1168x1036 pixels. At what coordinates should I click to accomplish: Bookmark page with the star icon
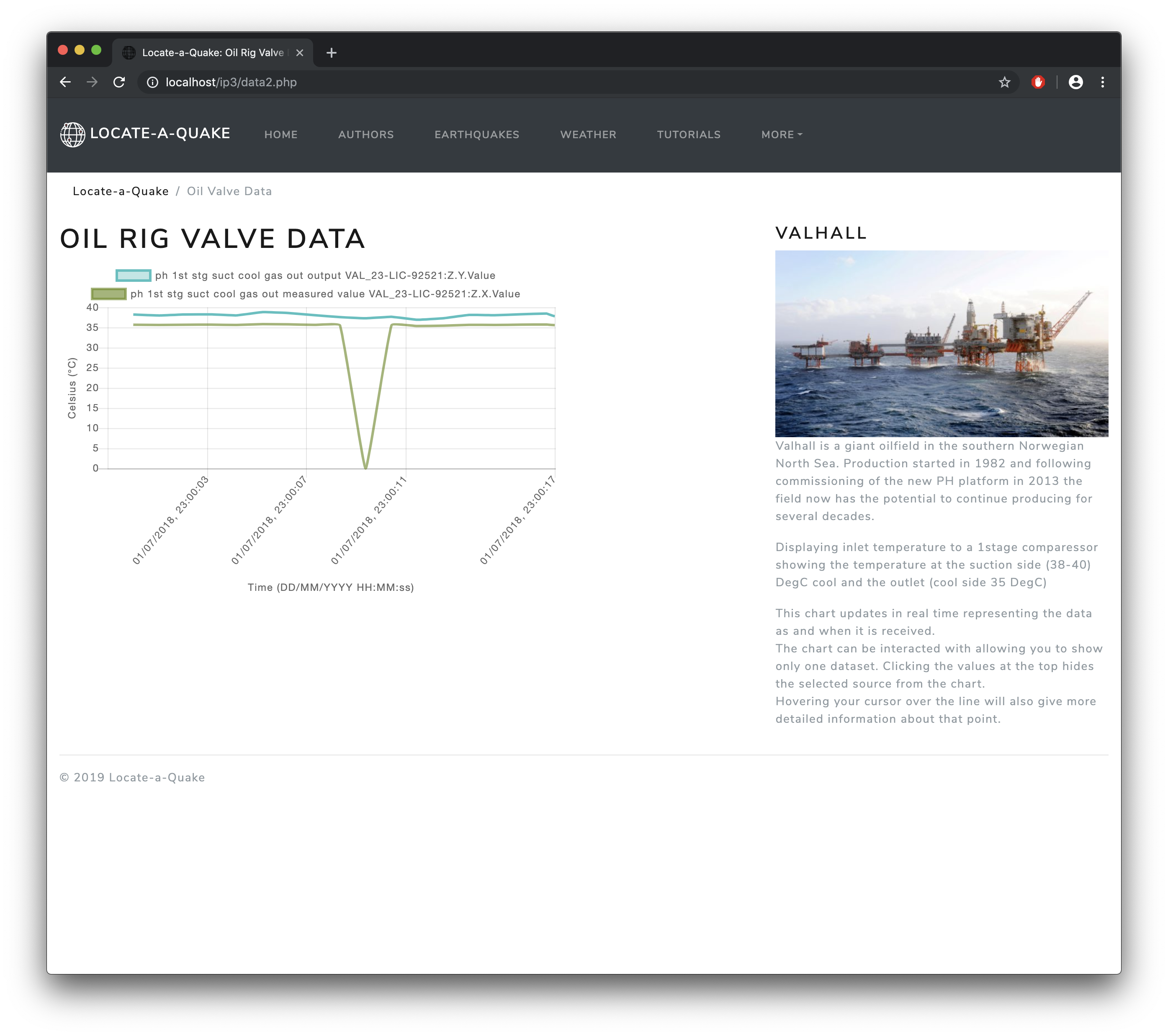click(1005, 82)
